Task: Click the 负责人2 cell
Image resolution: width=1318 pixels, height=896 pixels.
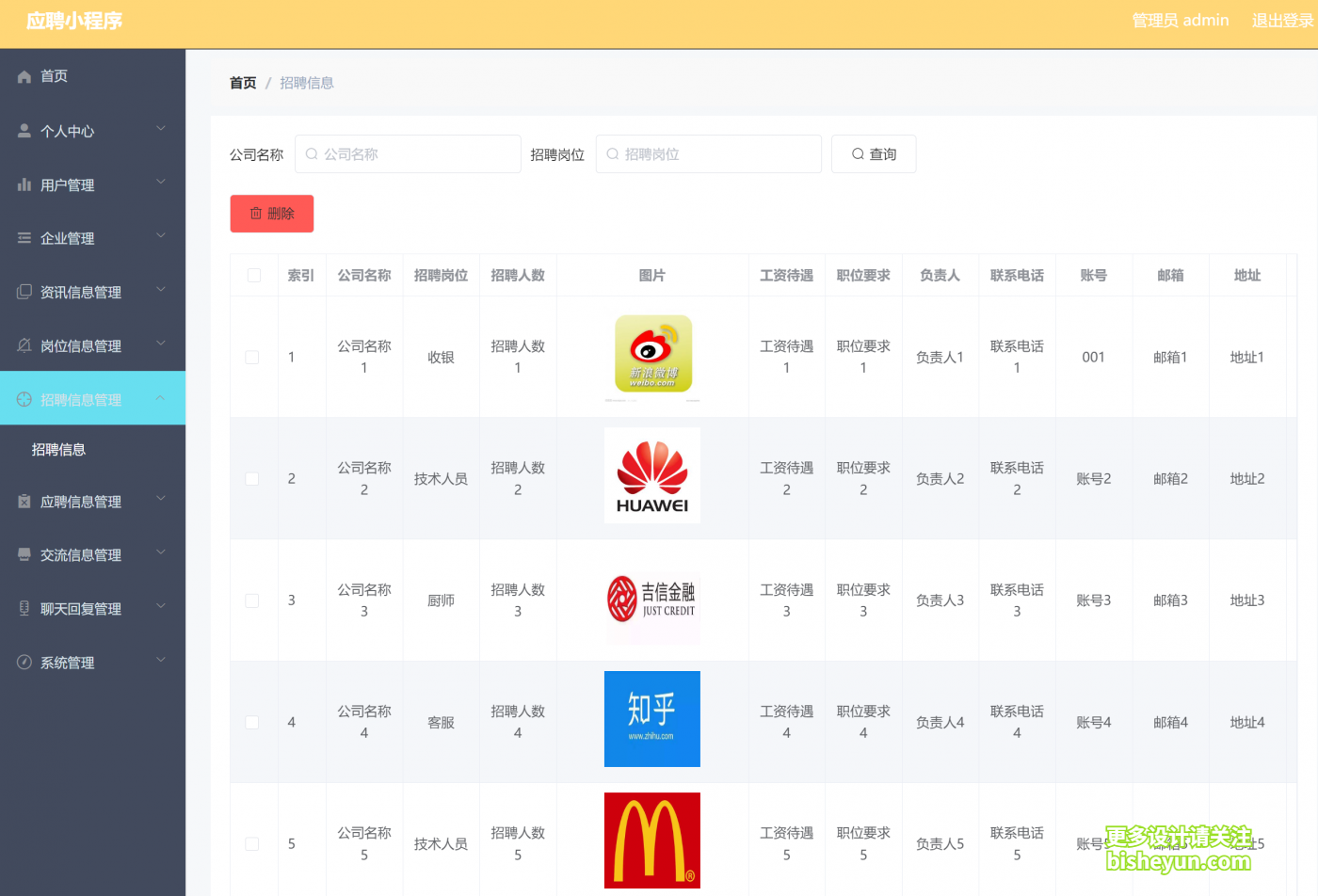Action: [x=940, y=479]
